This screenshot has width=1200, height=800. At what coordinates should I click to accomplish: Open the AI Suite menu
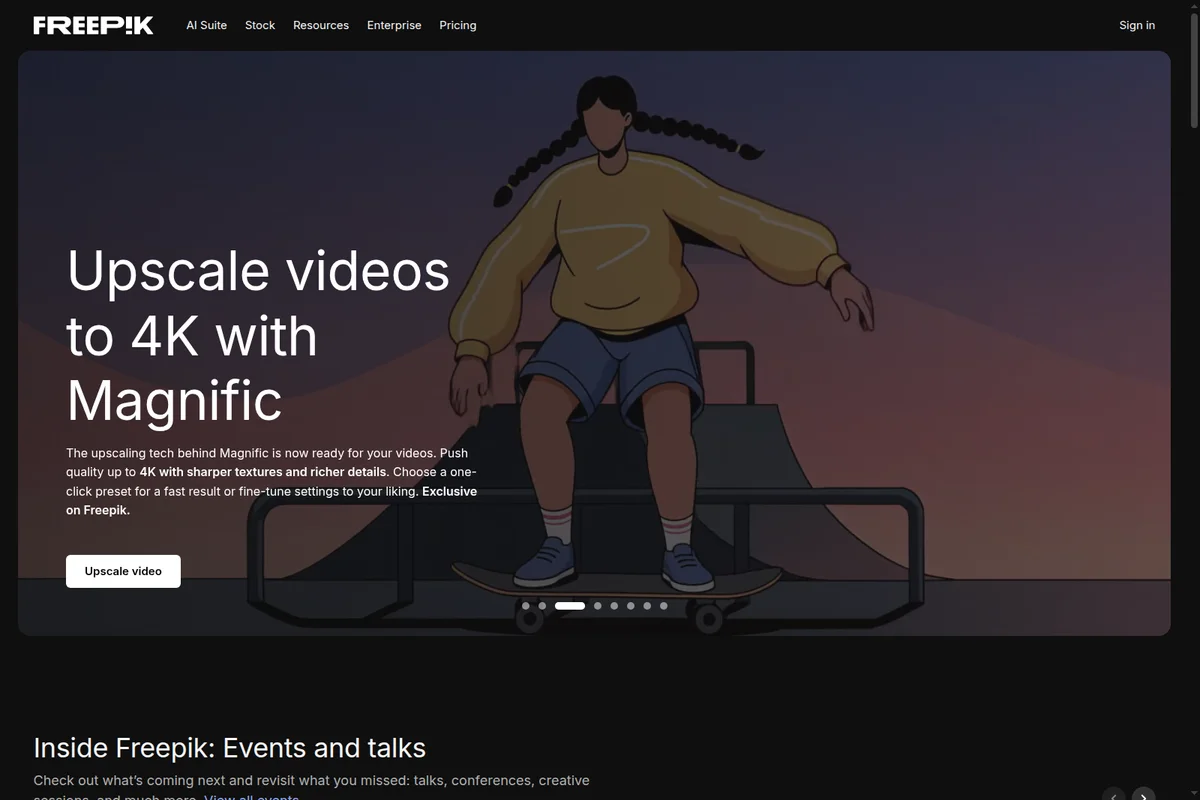tap(206, 25)
